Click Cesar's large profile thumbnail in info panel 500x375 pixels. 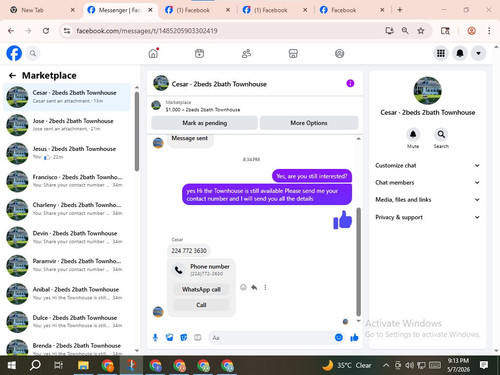coord(427,91)
